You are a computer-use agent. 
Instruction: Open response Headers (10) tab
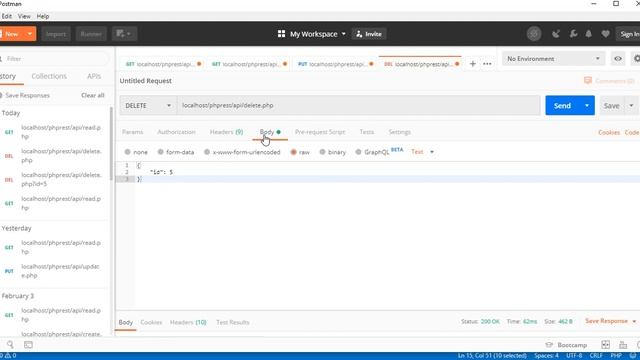(188, 322)
